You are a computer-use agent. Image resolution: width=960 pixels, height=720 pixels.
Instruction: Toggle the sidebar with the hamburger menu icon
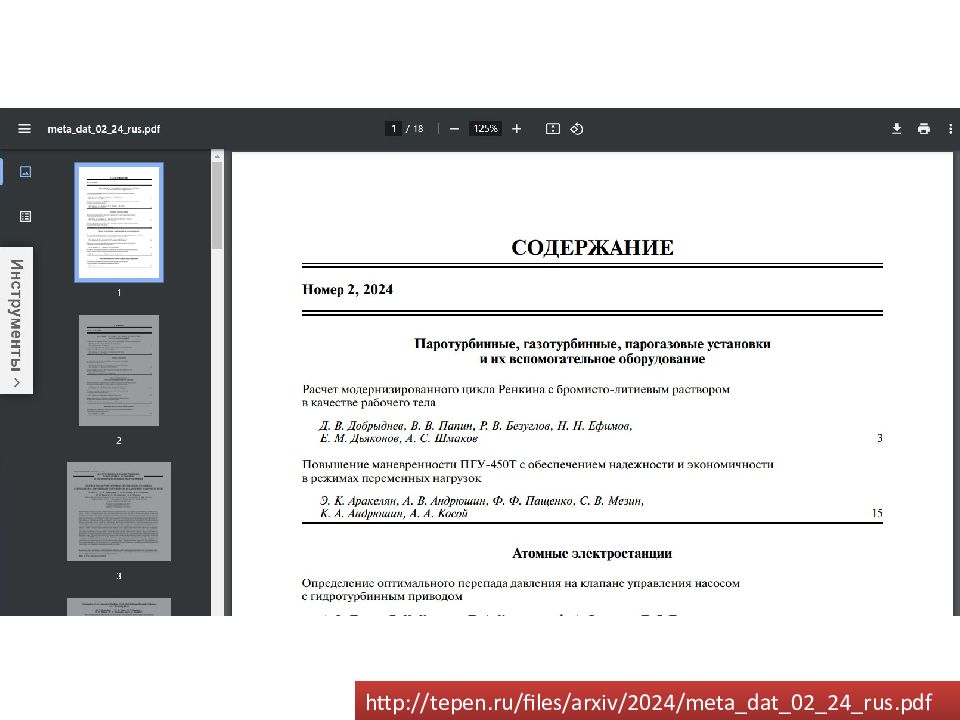pos(24,129)
